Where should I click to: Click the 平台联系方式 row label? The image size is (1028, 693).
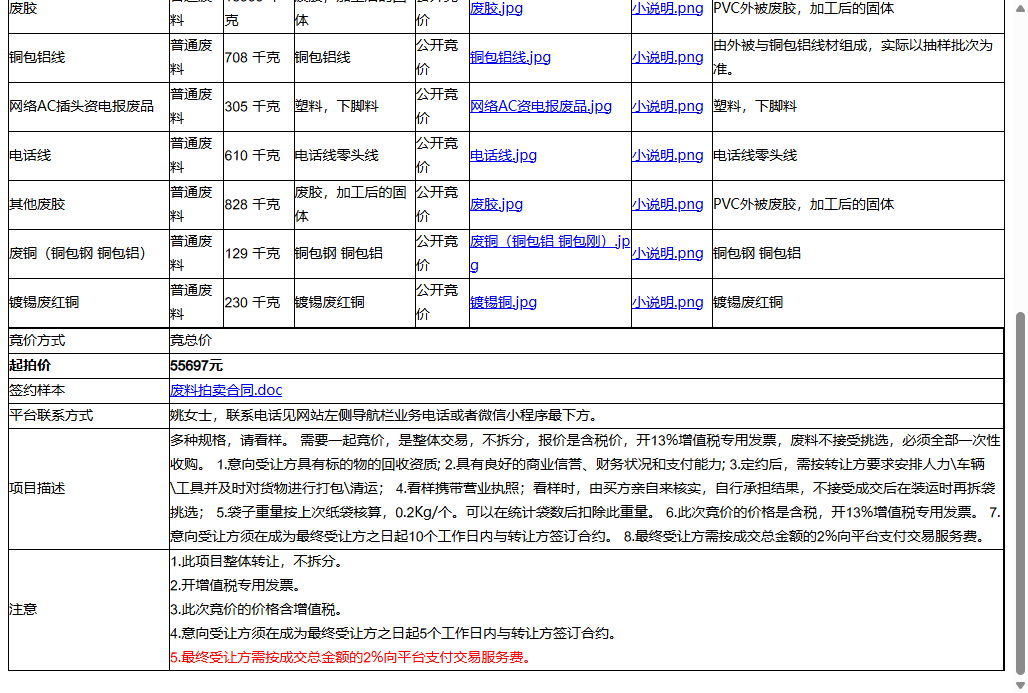click(51, 415)
